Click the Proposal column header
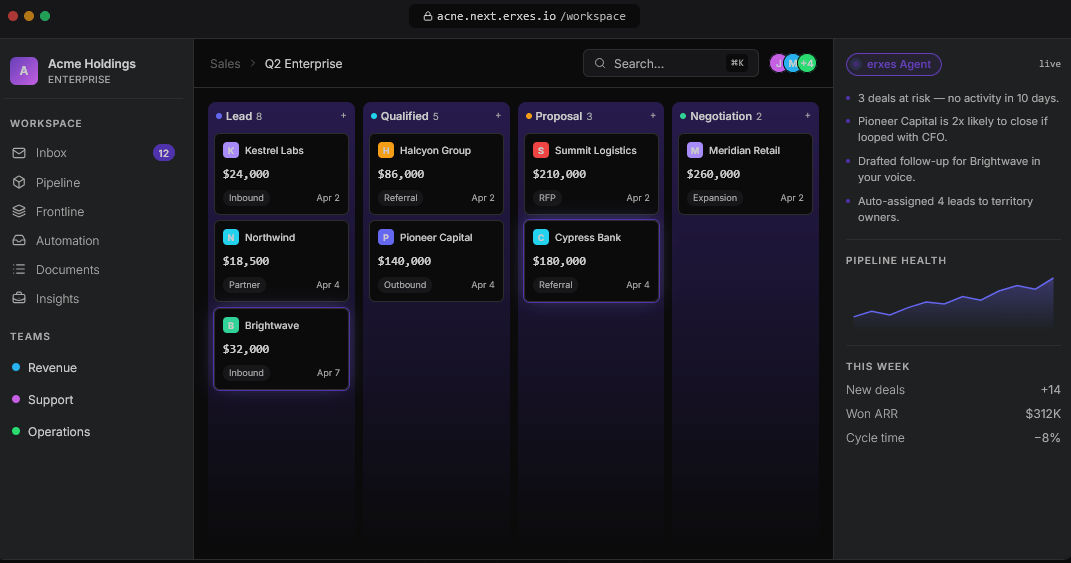Screen dimensions: 1071x563 [591, 116]
